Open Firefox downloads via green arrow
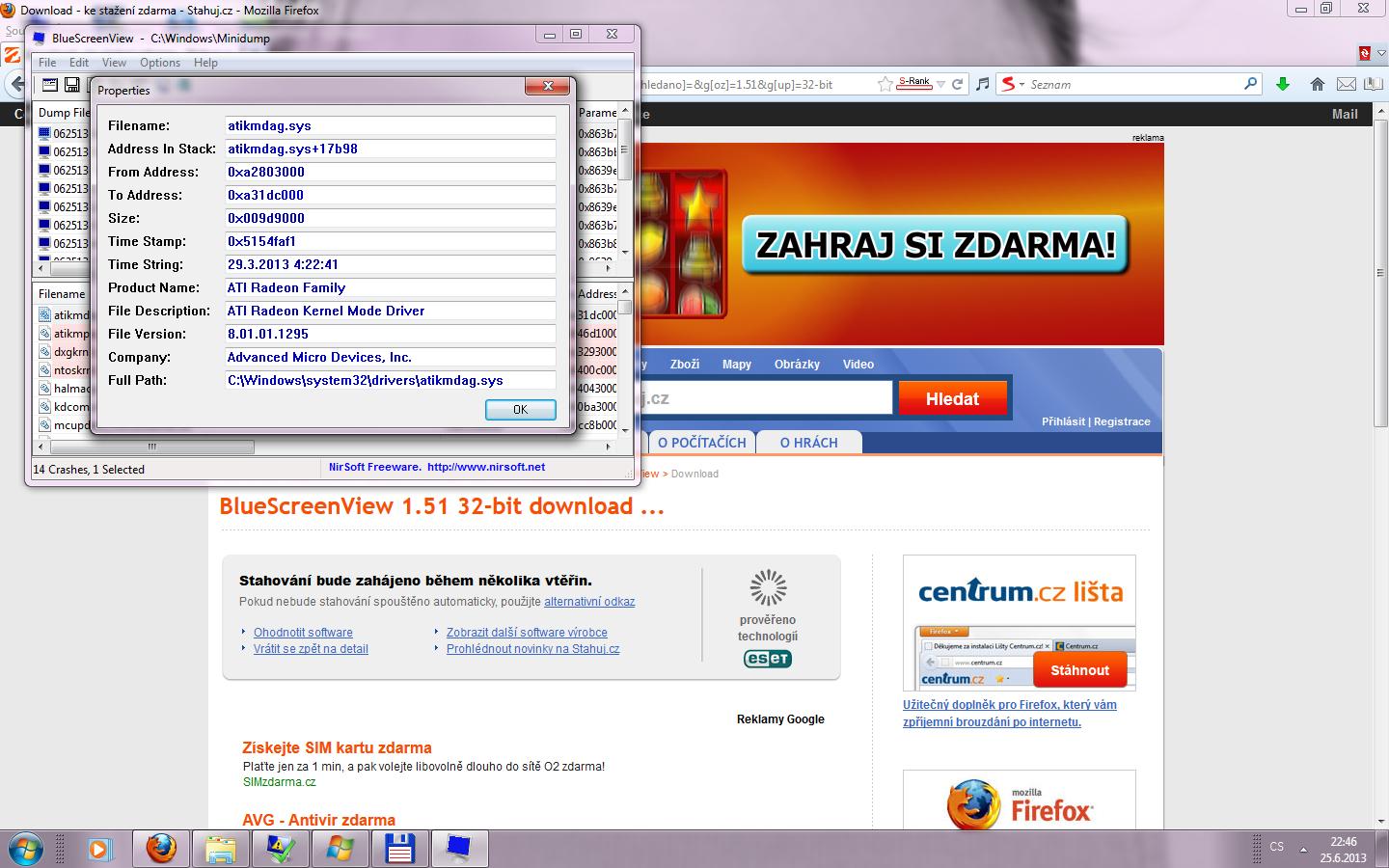The image size is (1389, 868). point(1283,84)
